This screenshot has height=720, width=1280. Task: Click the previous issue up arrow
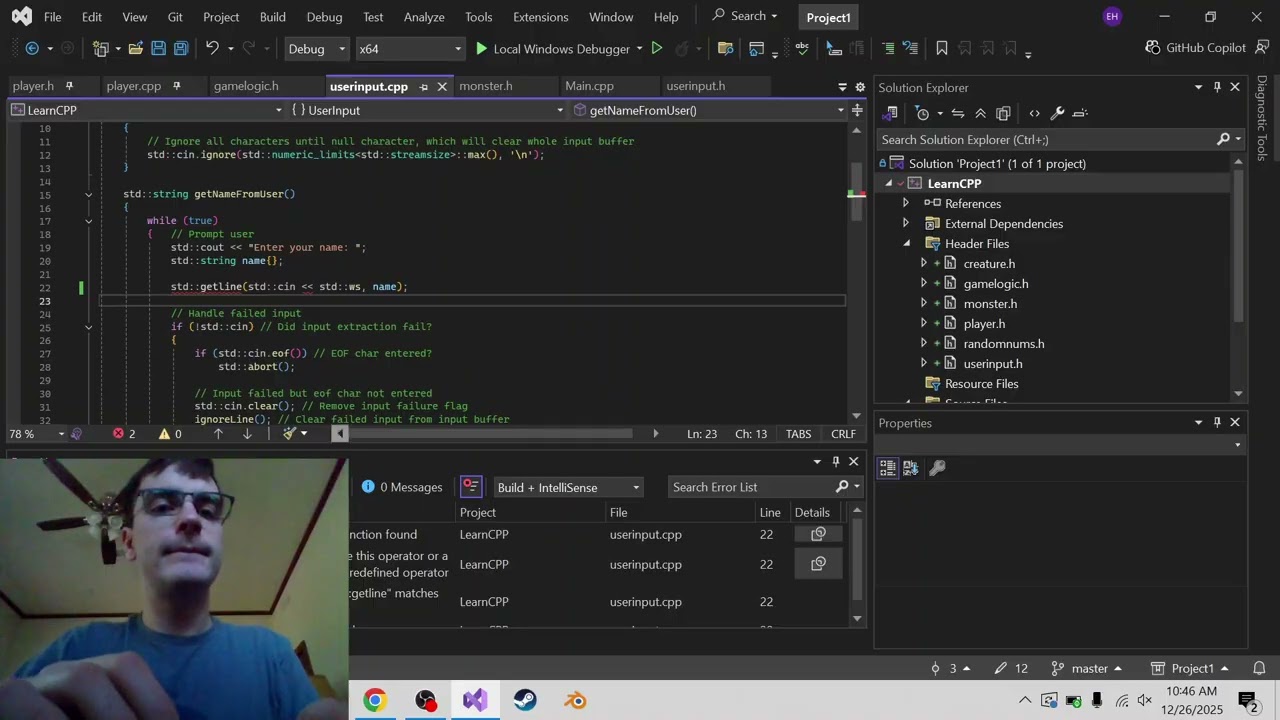click(x=217, y=434)
